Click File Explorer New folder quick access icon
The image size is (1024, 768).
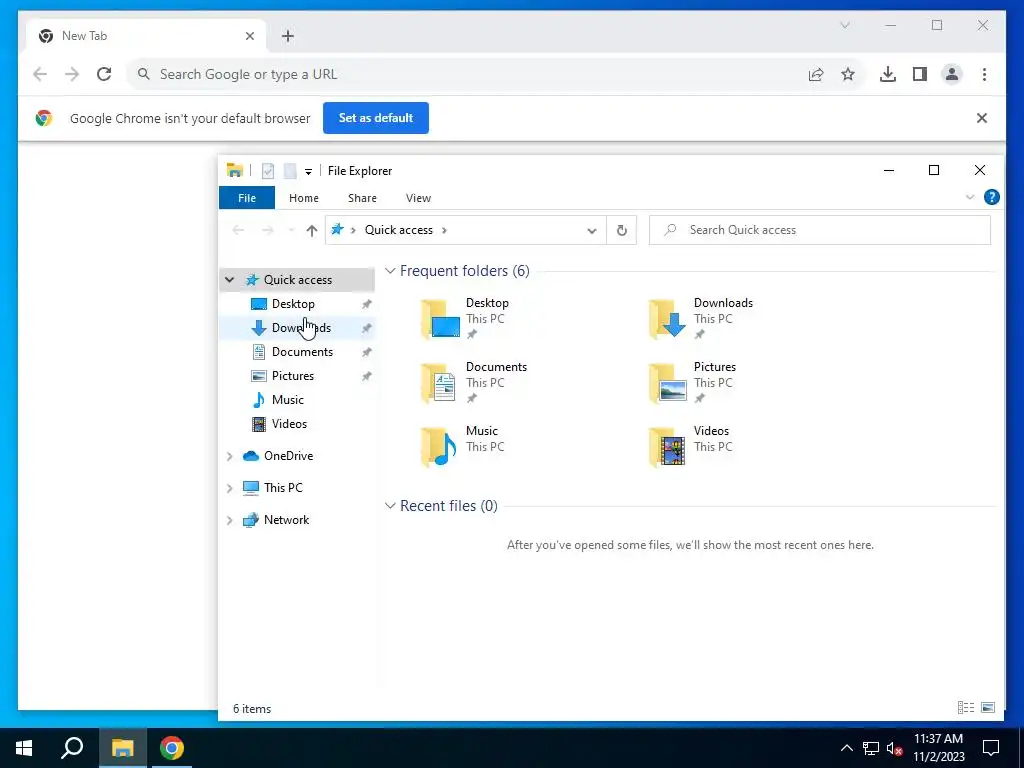point(290,171)
